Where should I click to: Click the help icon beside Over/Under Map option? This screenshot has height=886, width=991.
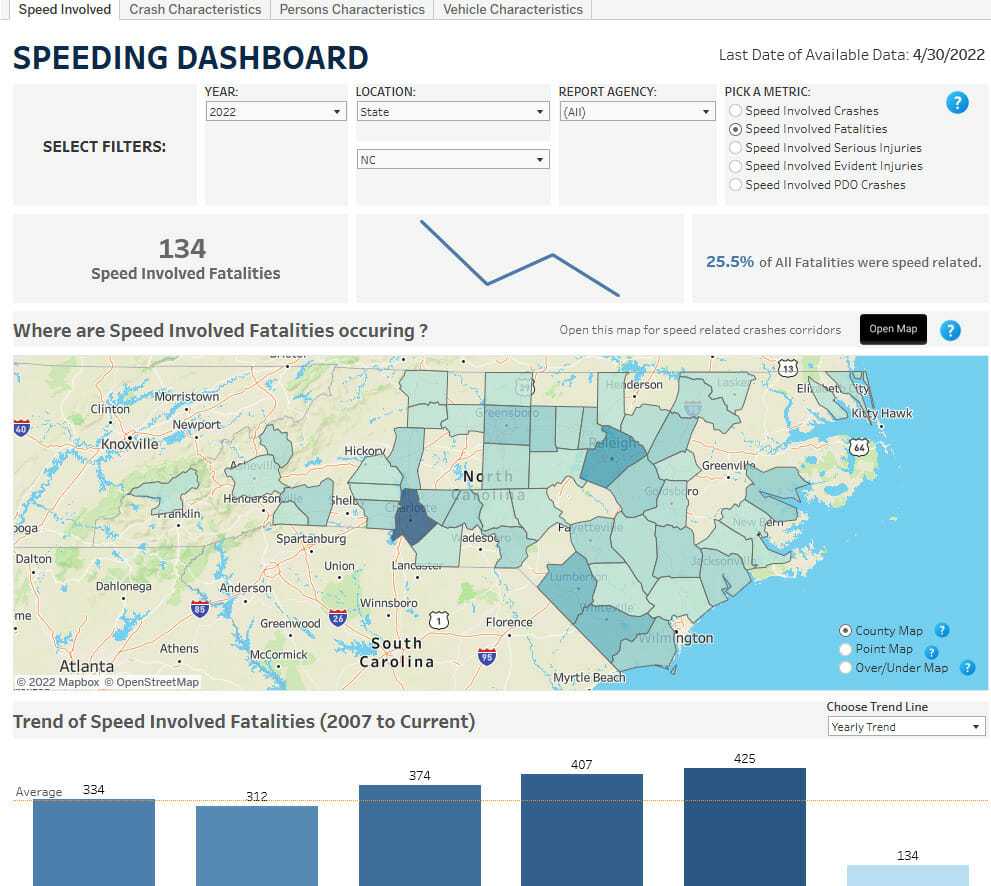click(x=967, y=668)
